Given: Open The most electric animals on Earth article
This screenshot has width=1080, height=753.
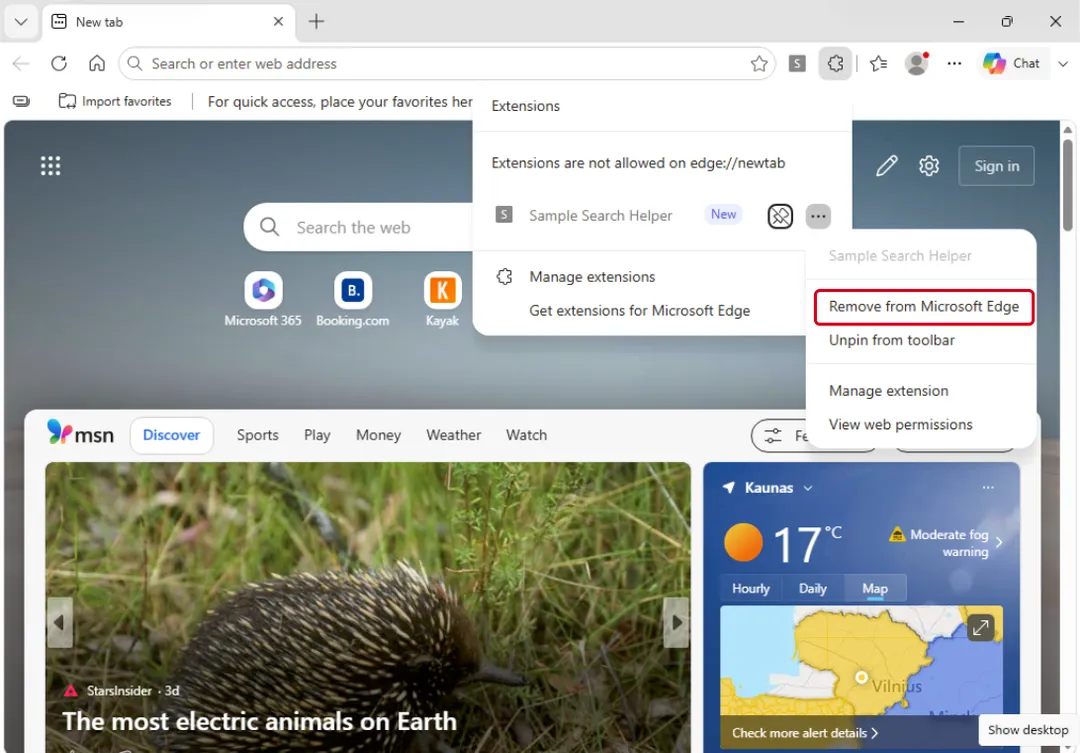Looking at the screenshot, I should [260, 721].
